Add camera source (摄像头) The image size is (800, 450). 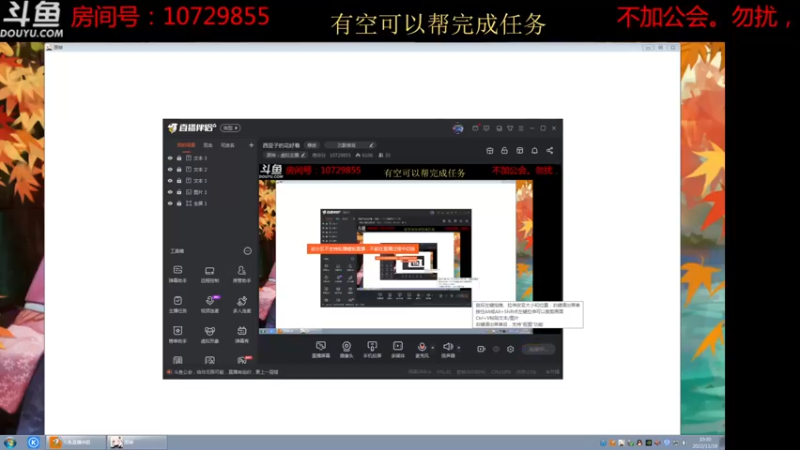346,349
